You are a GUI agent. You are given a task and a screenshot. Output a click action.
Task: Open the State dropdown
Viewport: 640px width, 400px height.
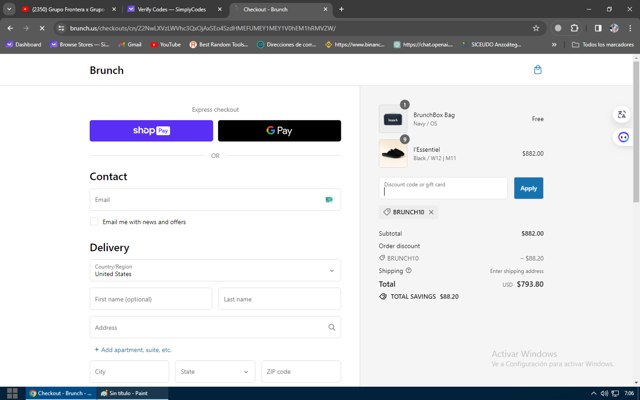(x=215, y=371)
